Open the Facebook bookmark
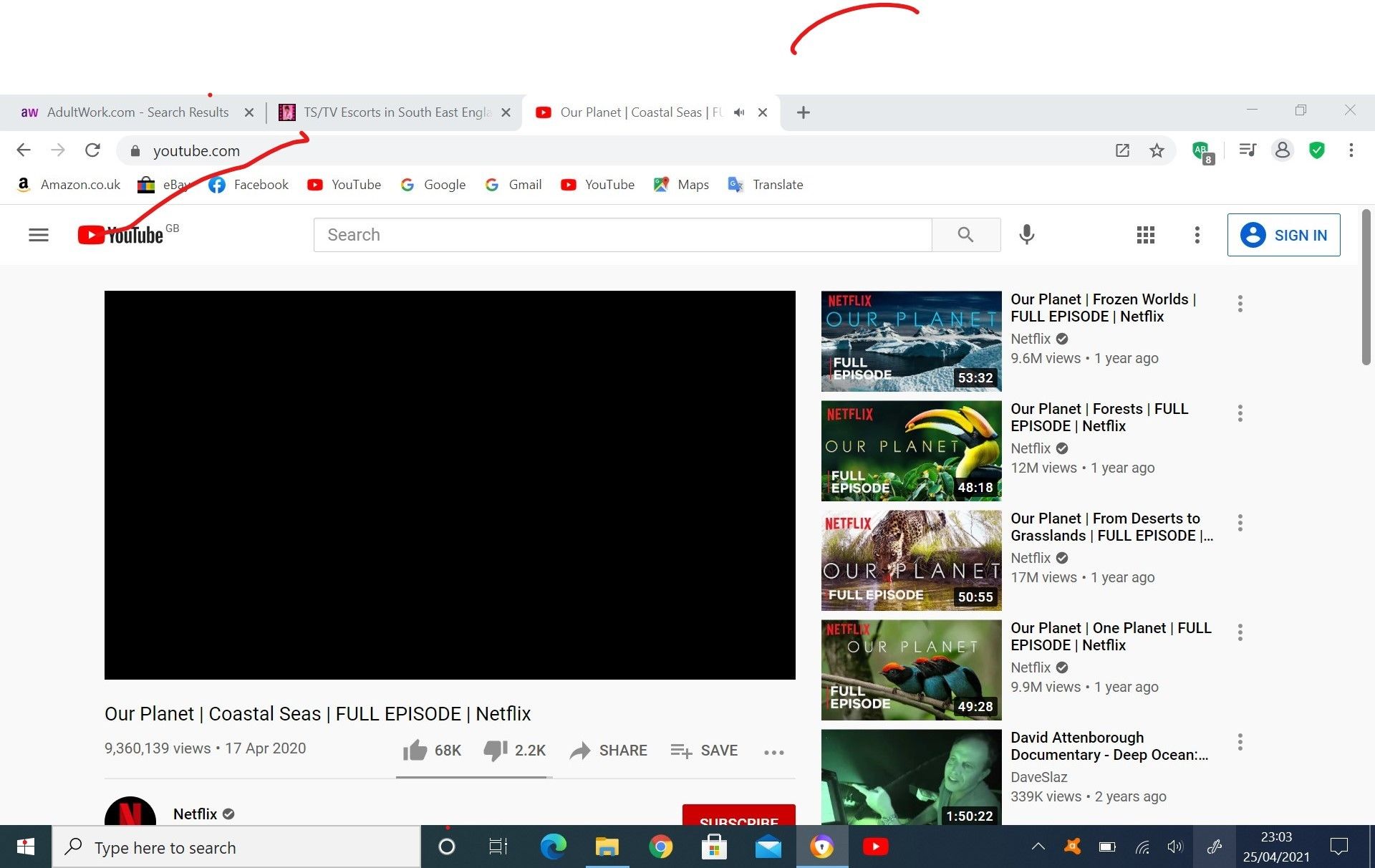Screen dimensions: 1375x868 (249, 185)
